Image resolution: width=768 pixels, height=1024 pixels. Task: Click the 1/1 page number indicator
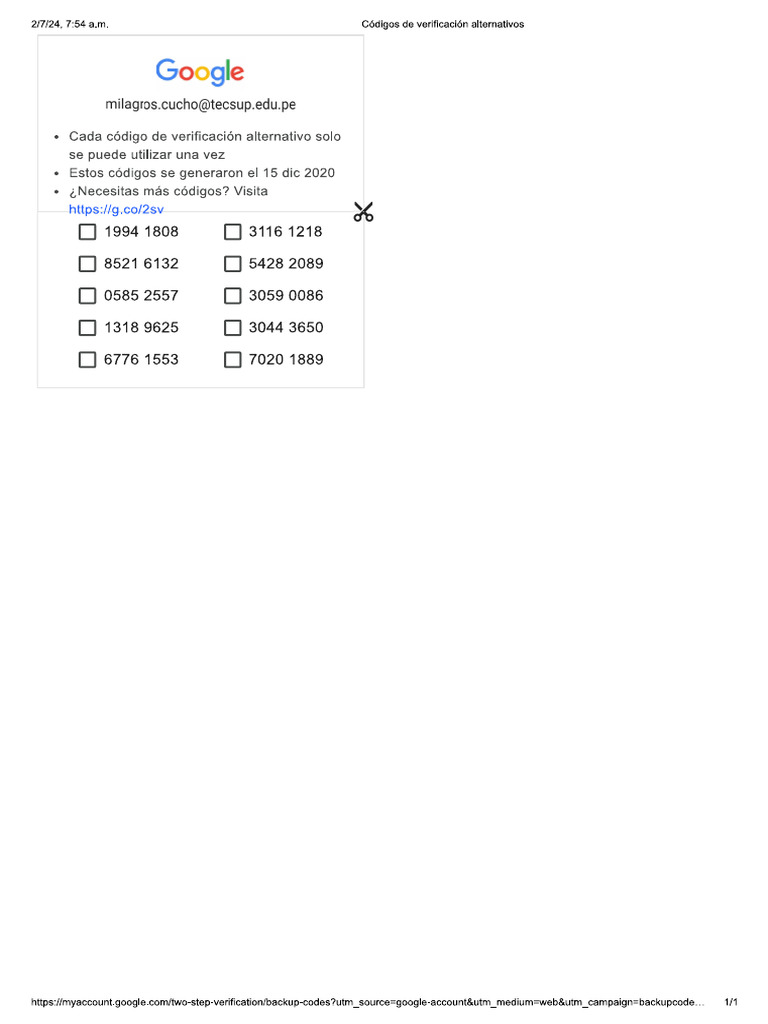click(731, 1001)
